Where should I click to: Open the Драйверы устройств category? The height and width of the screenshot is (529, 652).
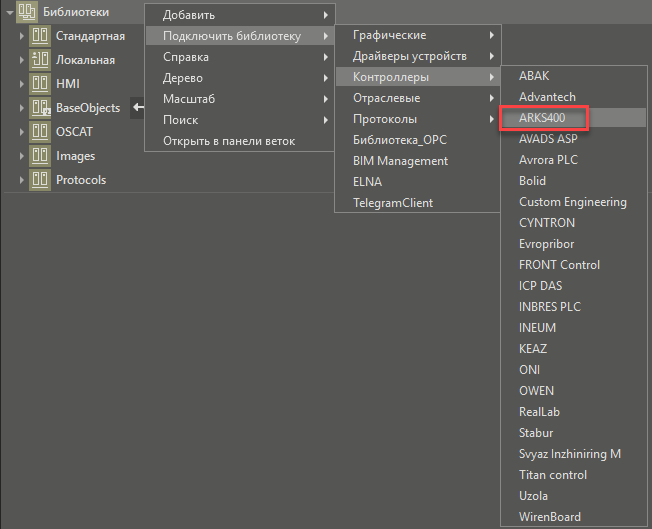click(x=418, y=56)
